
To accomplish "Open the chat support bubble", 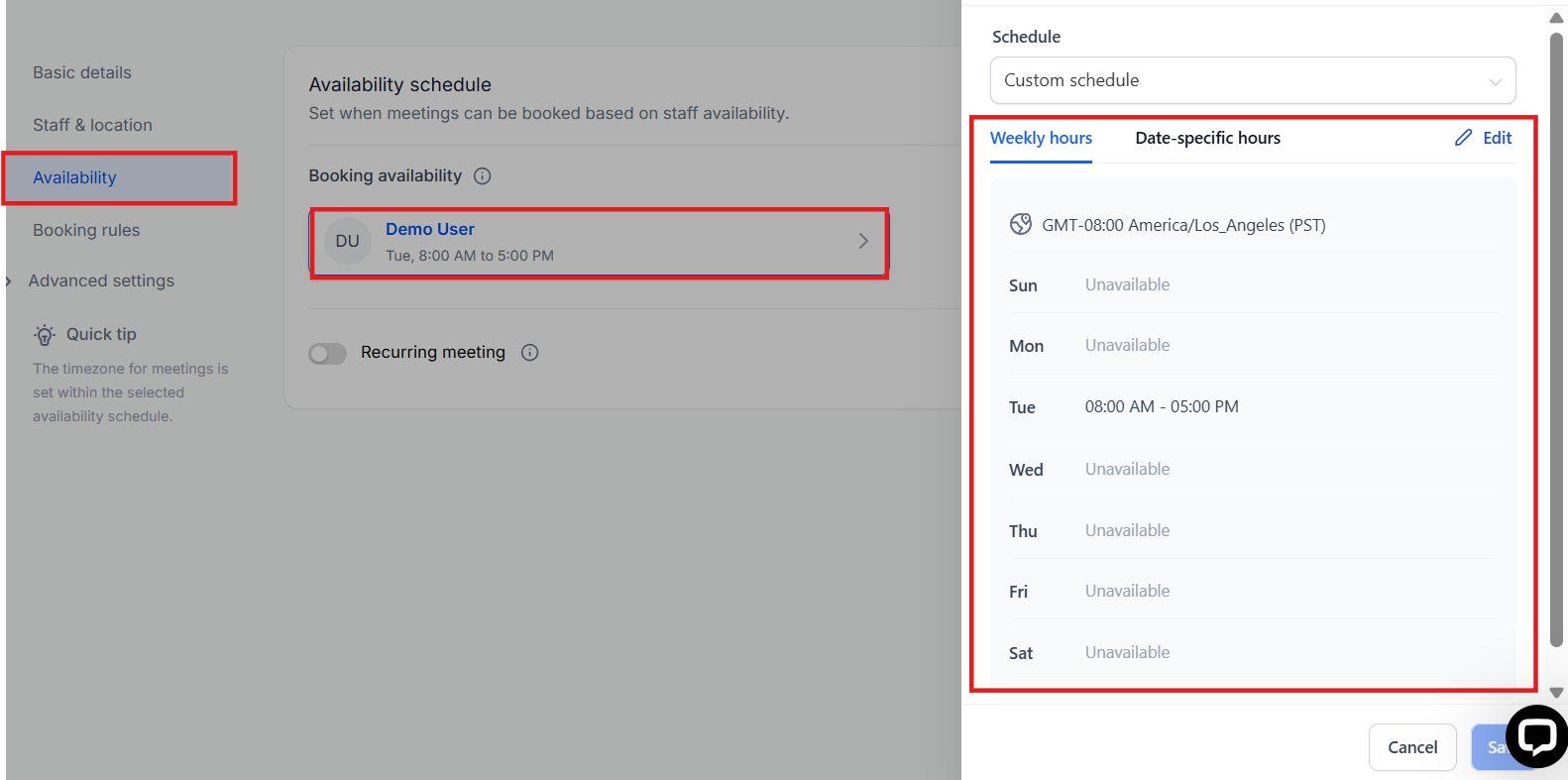I will pos(1535,736).
